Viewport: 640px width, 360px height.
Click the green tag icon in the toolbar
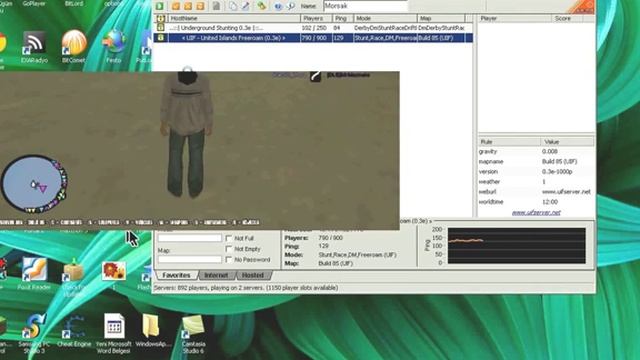click(x=262, y=6)
